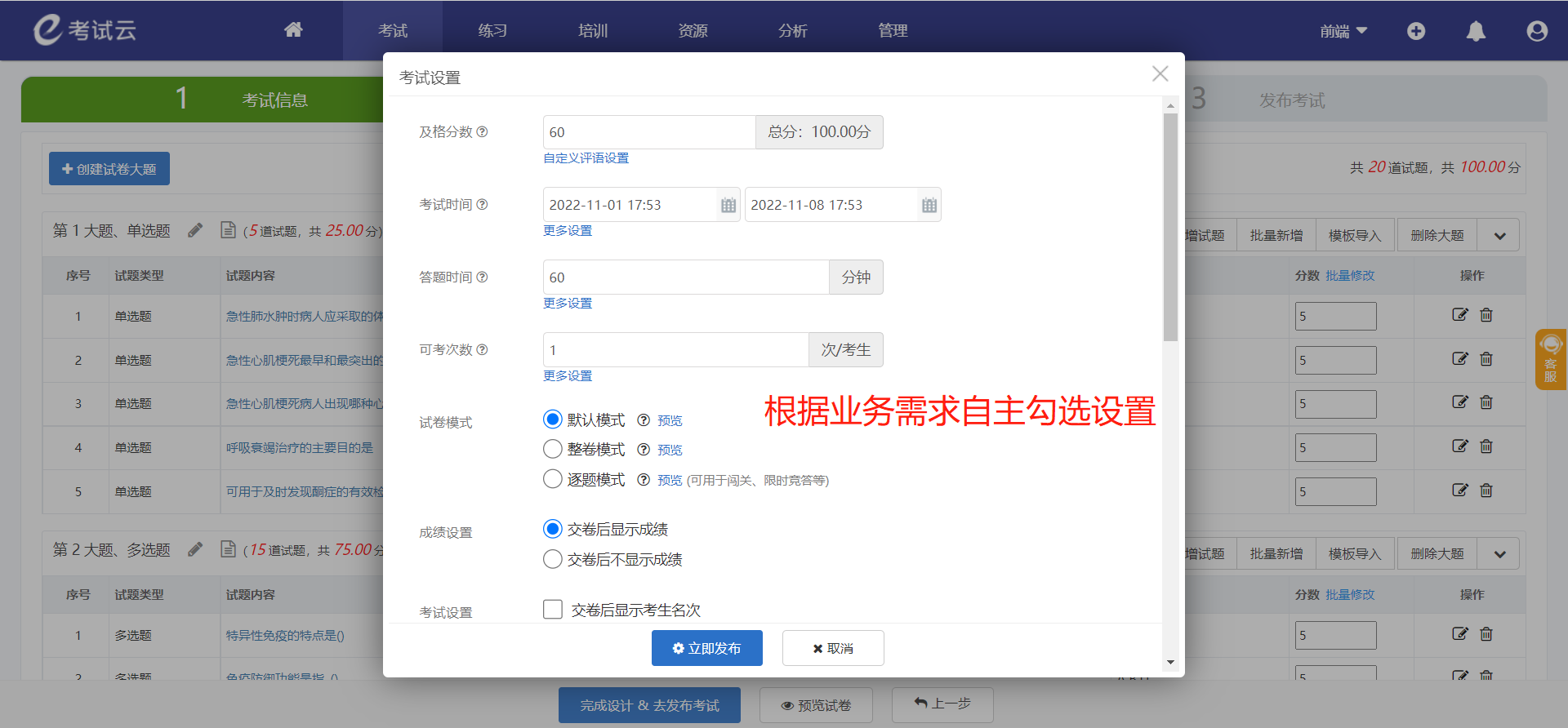Edit single-choice question row 2
Viewport: 1568px width, 728px height.
[1460, 359]
